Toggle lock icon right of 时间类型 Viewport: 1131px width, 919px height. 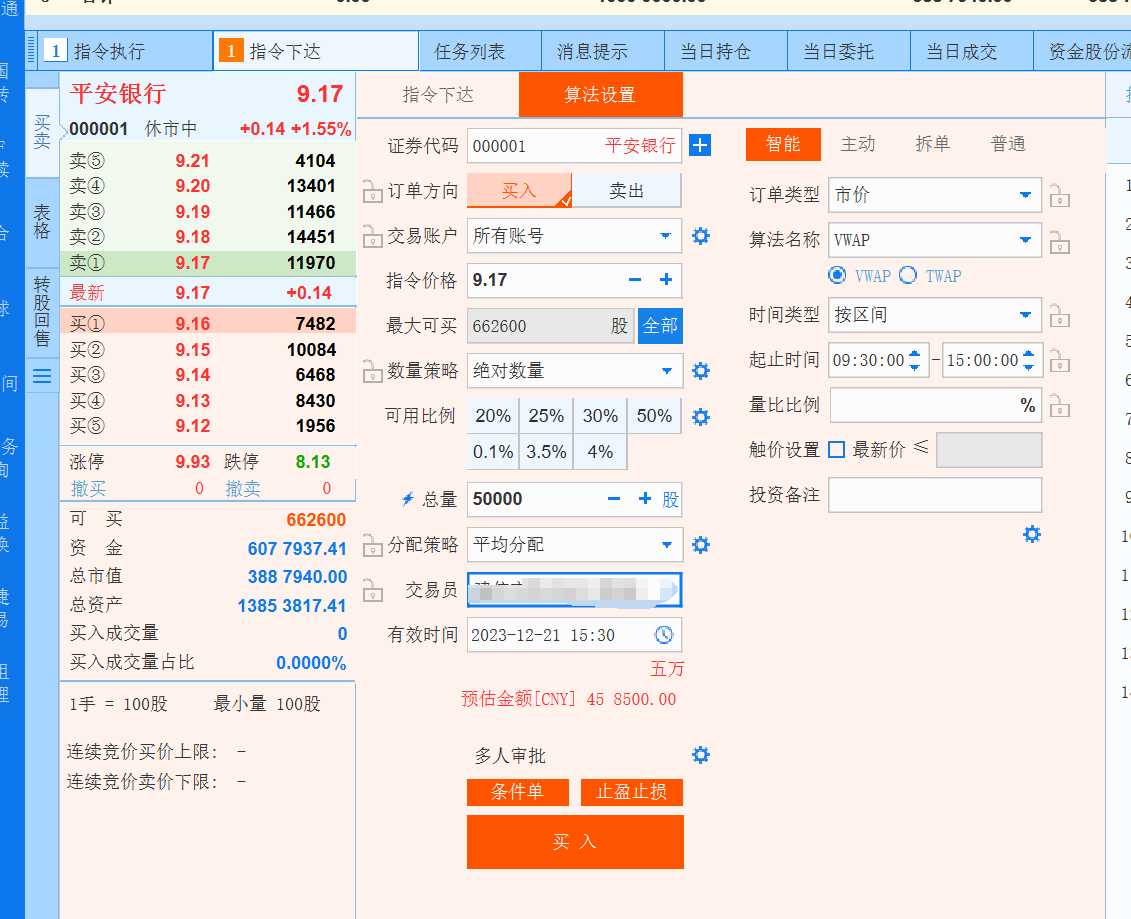click(1060, 315)
